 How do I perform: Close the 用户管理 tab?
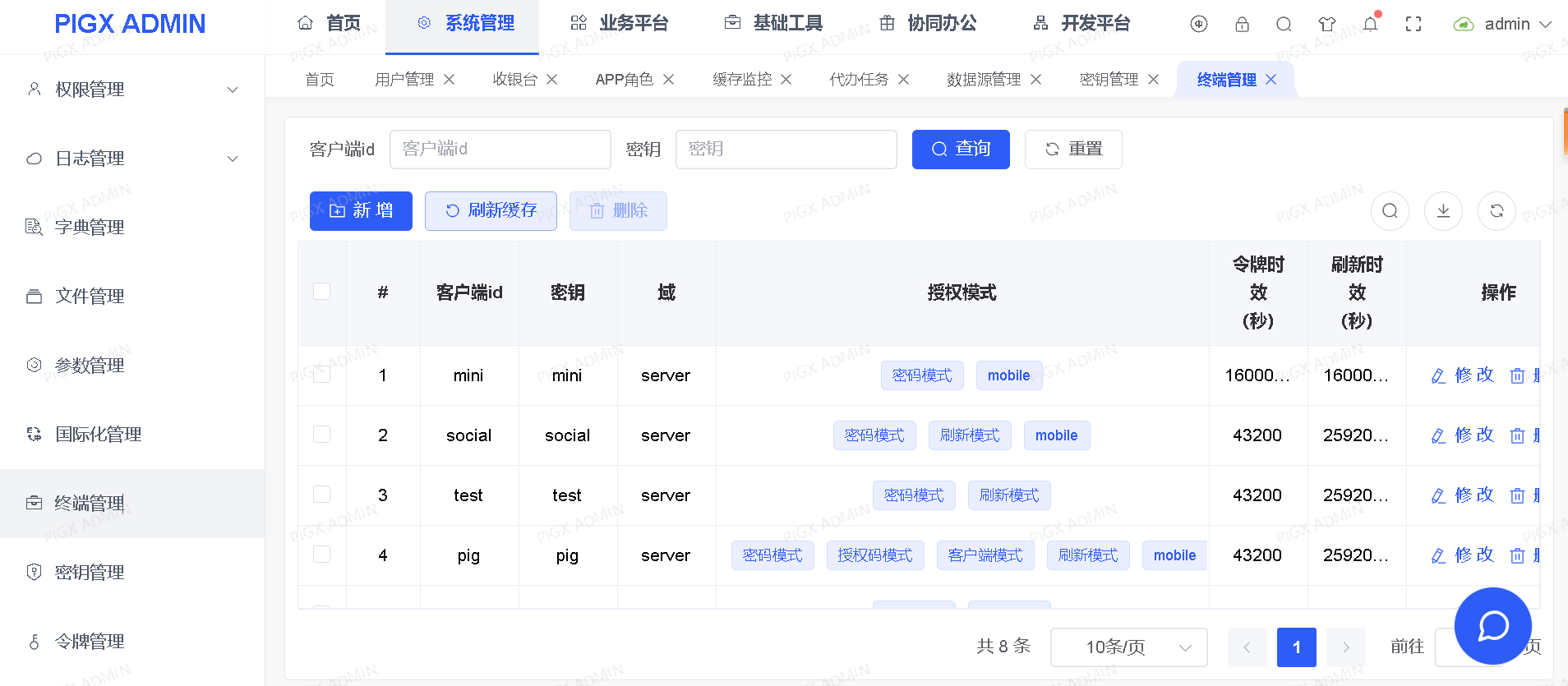tap(450, 79)
